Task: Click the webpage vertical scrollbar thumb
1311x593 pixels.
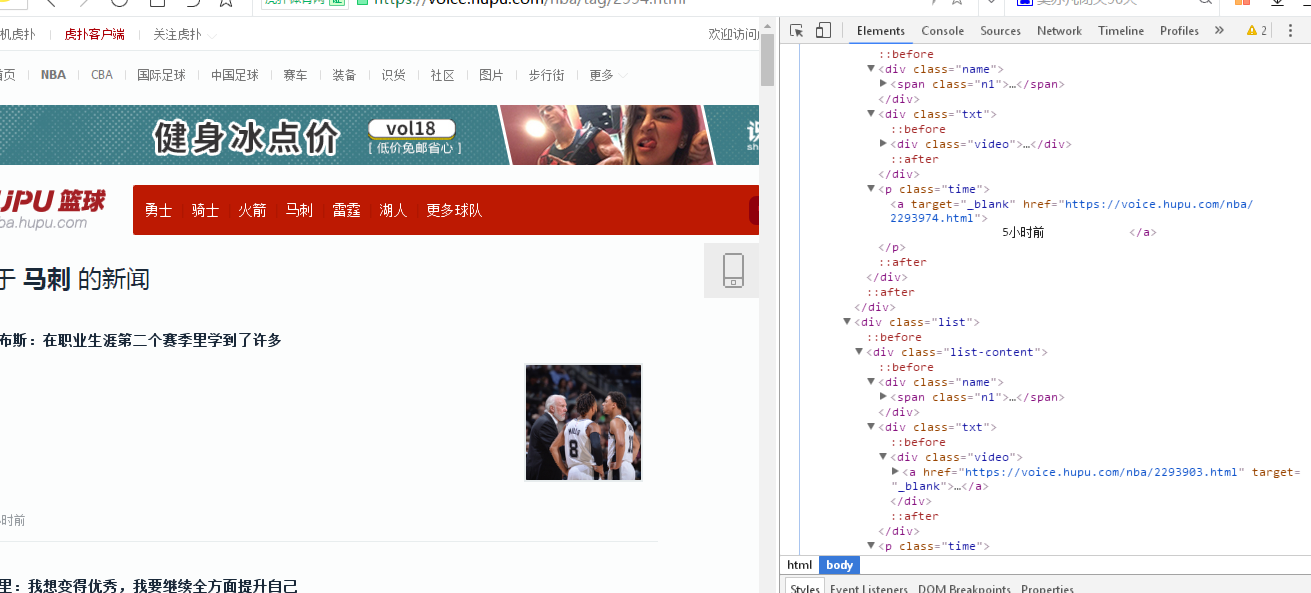Action: [x=767, y=60]
